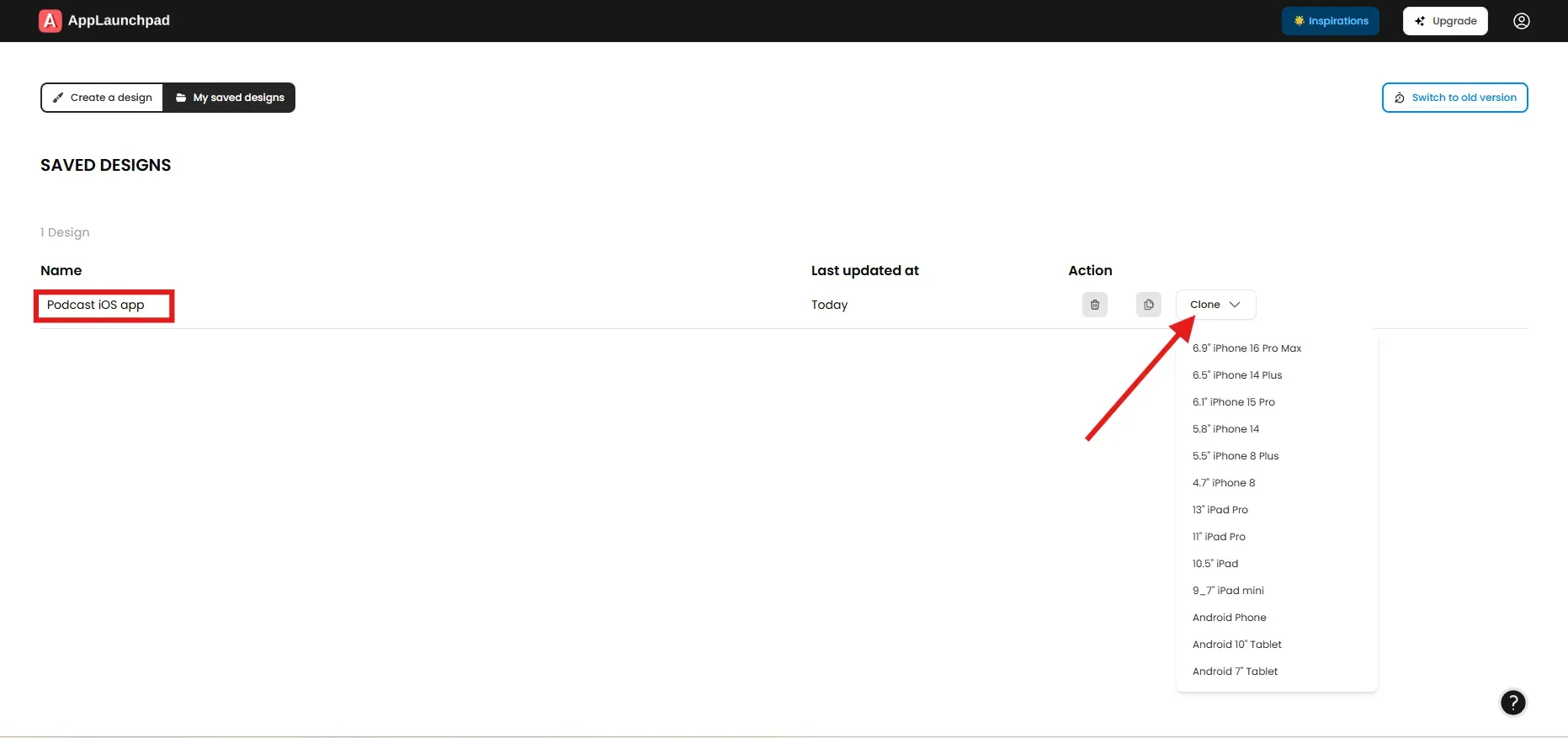Click the 1 Design count label
Viewport: 1568px width, 738px height.
65,232
